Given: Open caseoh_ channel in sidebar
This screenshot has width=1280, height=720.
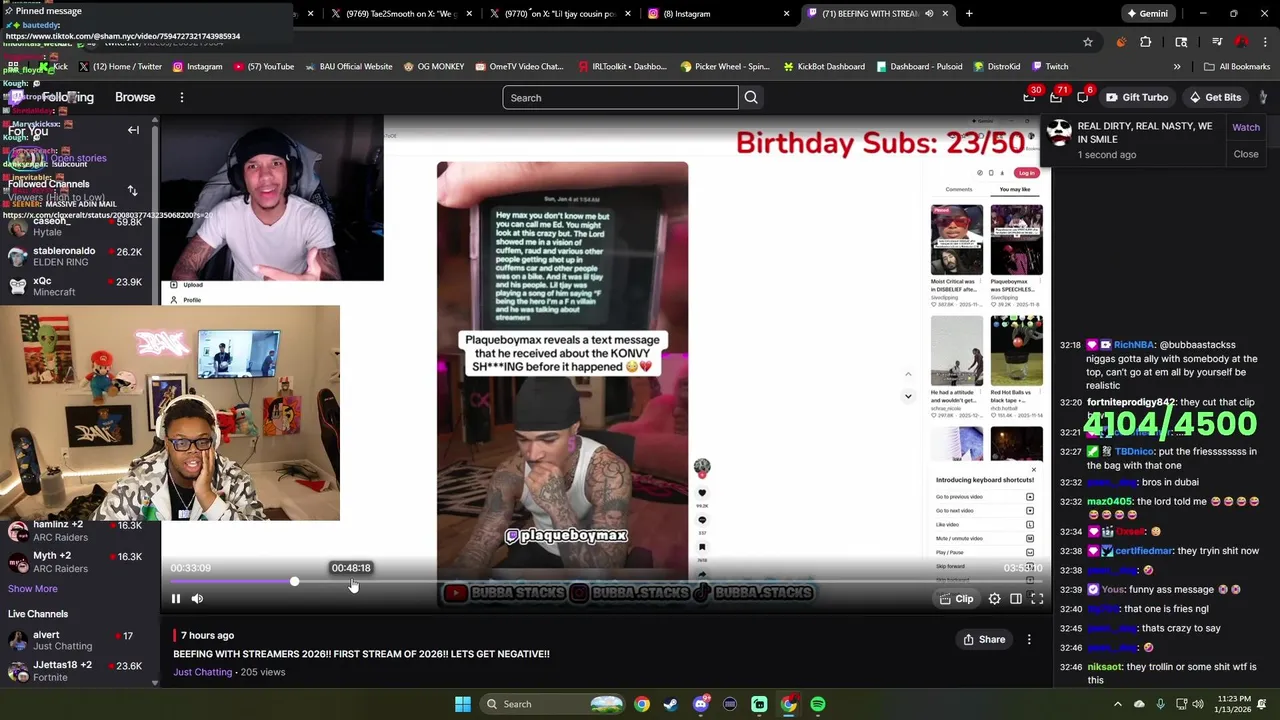Looking at the screenshot, I should pos(80,226).
